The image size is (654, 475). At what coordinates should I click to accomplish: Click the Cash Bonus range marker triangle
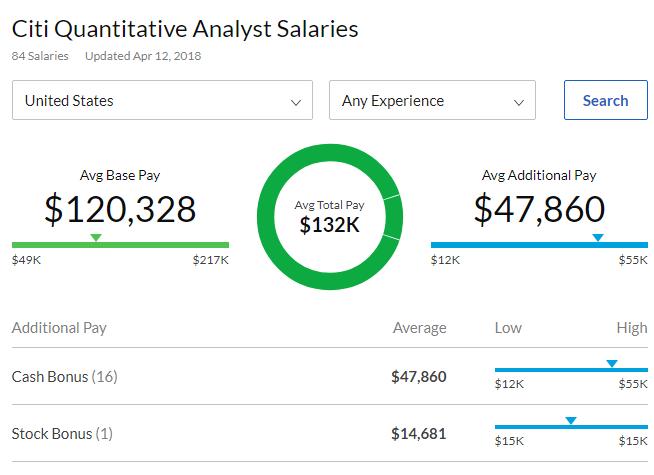pyautogui.click(x=612, y=364)
